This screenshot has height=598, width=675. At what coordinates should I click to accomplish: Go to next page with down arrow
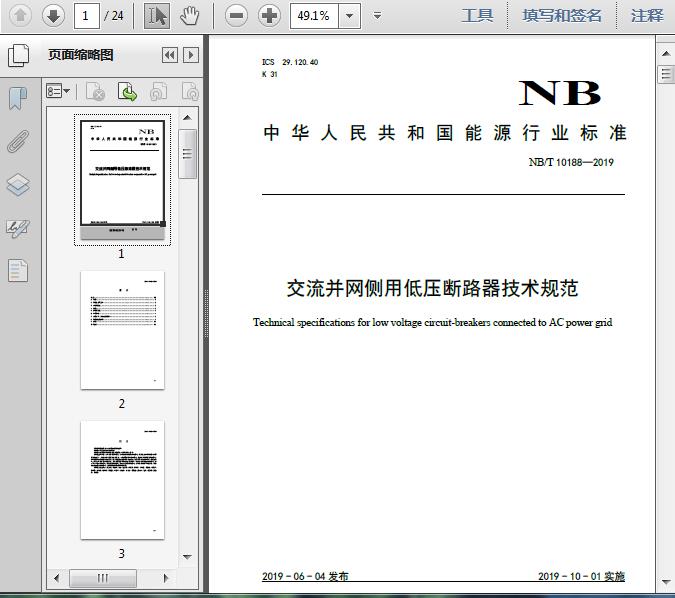click(x=53, y=16)
